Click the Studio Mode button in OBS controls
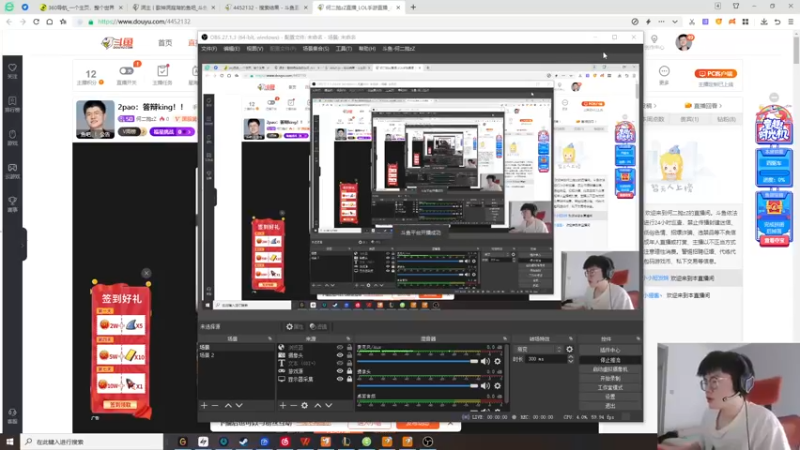The width and height of the screenshot is (800, 450). point(610,388)
